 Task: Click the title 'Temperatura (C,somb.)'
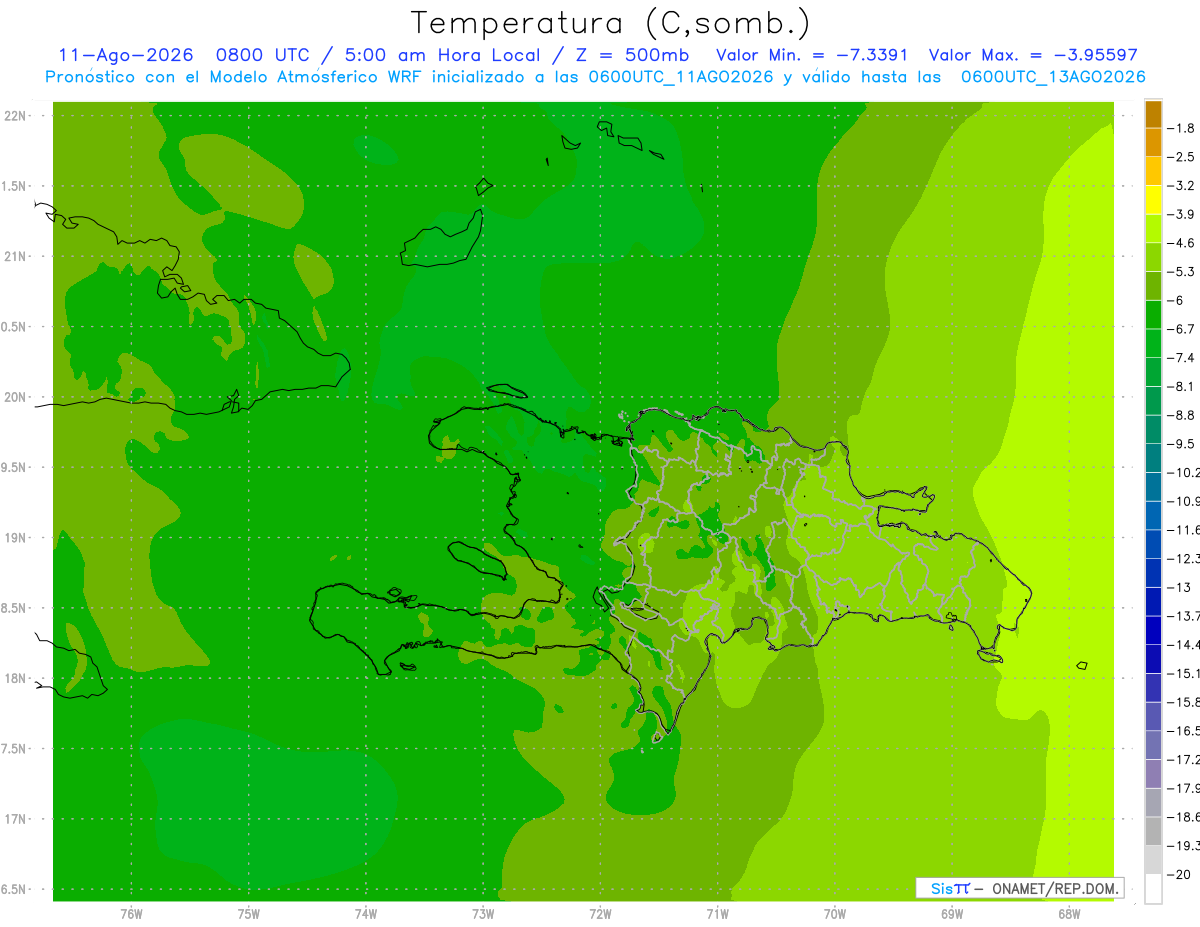coord(610,23)
